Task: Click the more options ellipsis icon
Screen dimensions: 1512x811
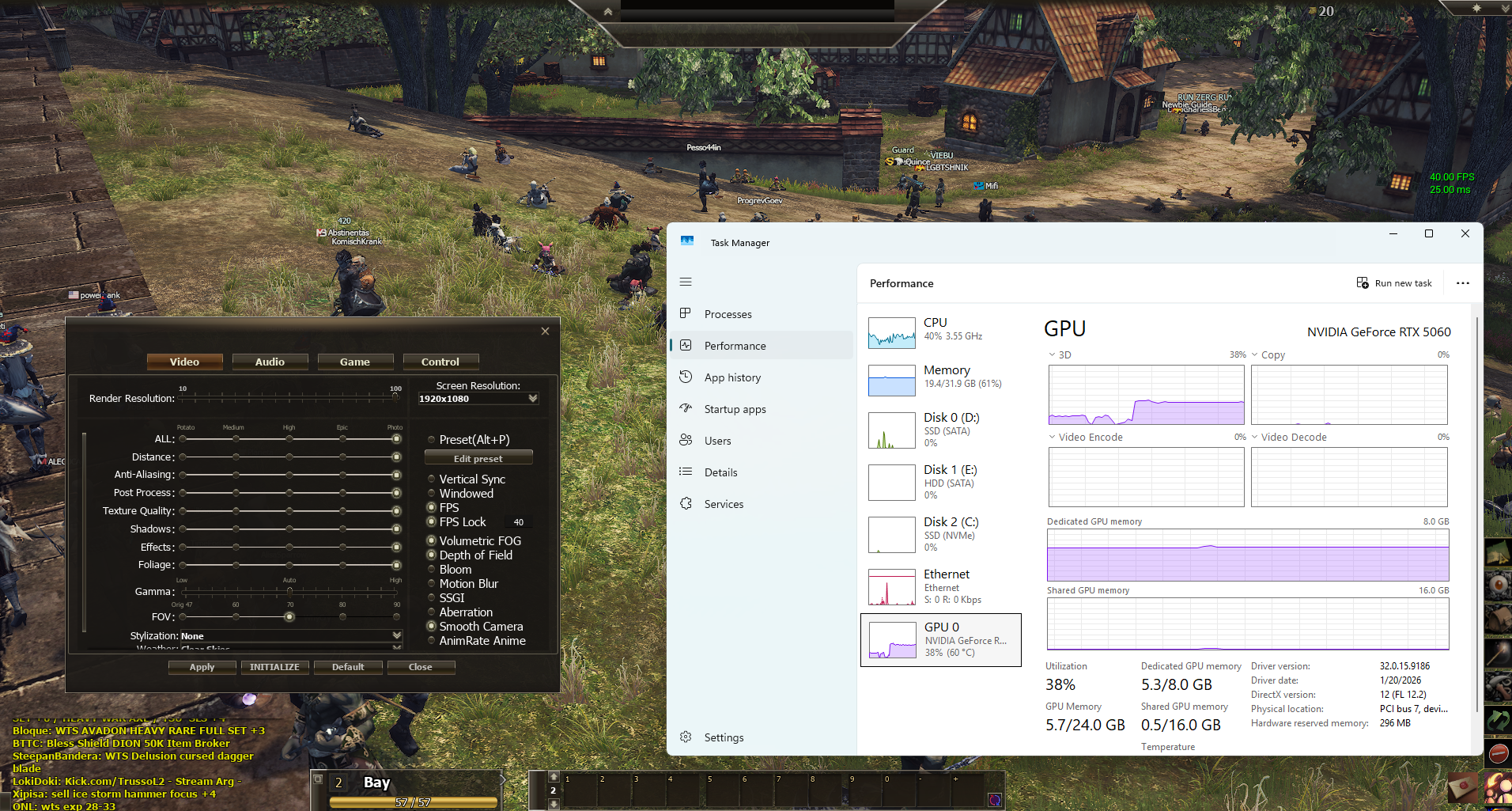Action: 1462,283
